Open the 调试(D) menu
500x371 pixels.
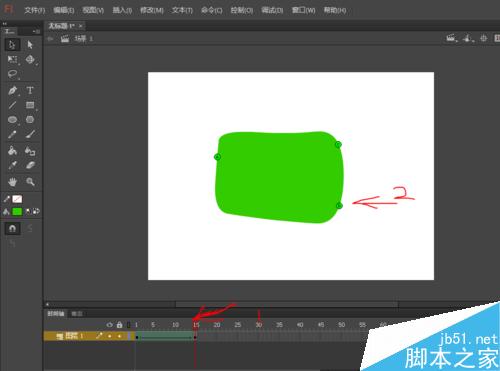tap(272, 10)
